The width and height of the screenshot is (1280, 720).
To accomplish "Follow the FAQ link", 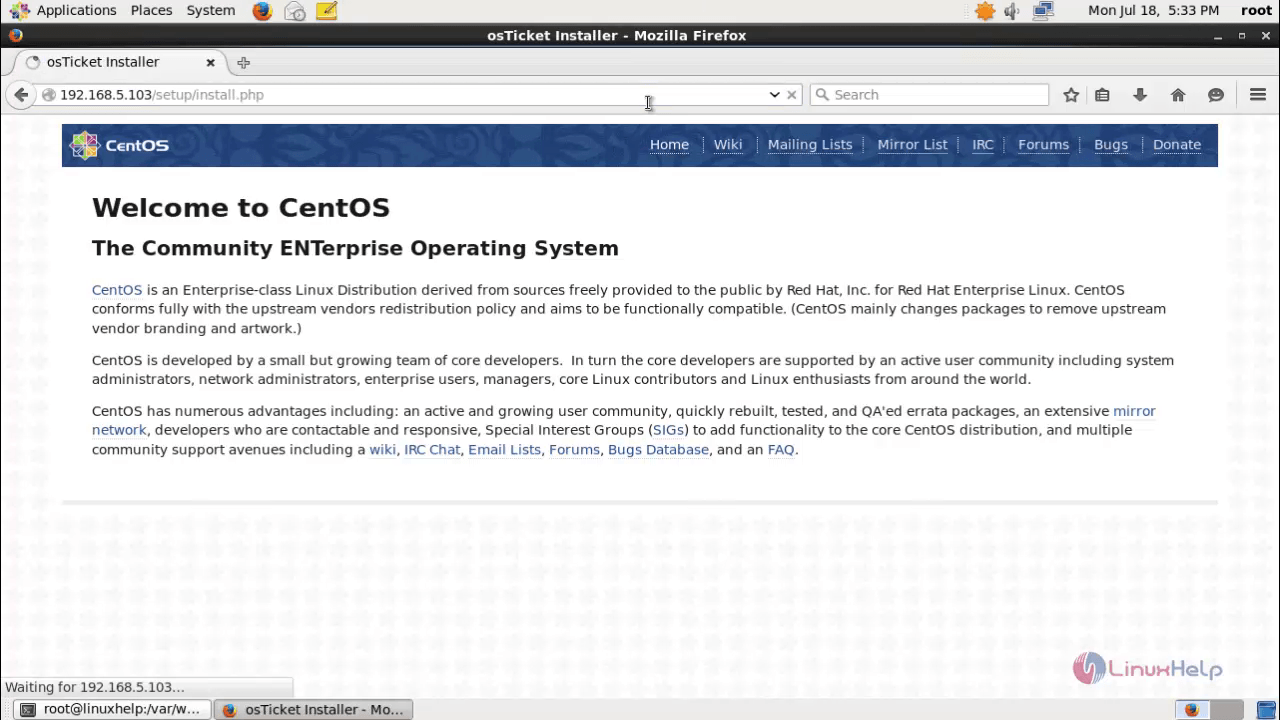I will pos(781,450).
